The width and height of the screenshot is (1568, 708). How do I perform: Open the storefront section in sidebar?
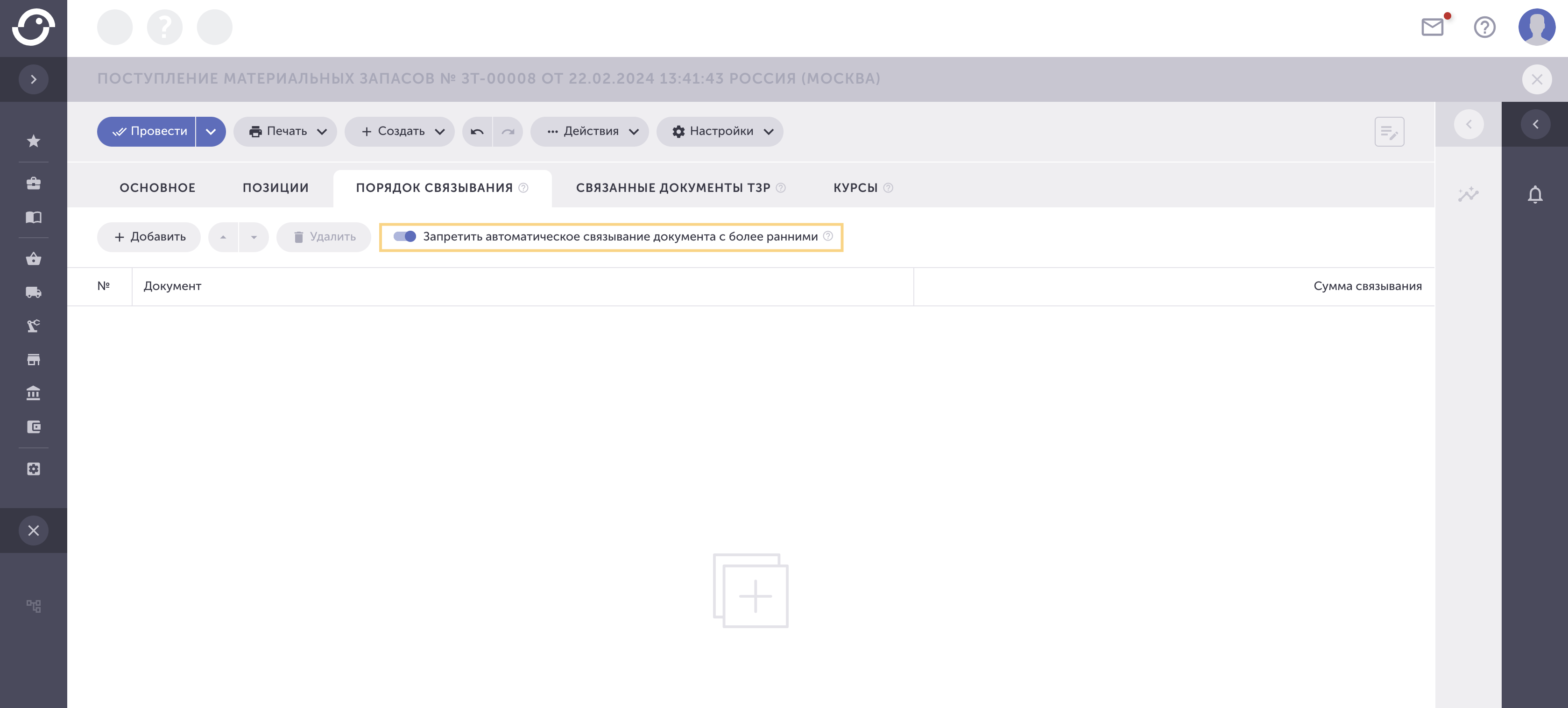point(34,359)
